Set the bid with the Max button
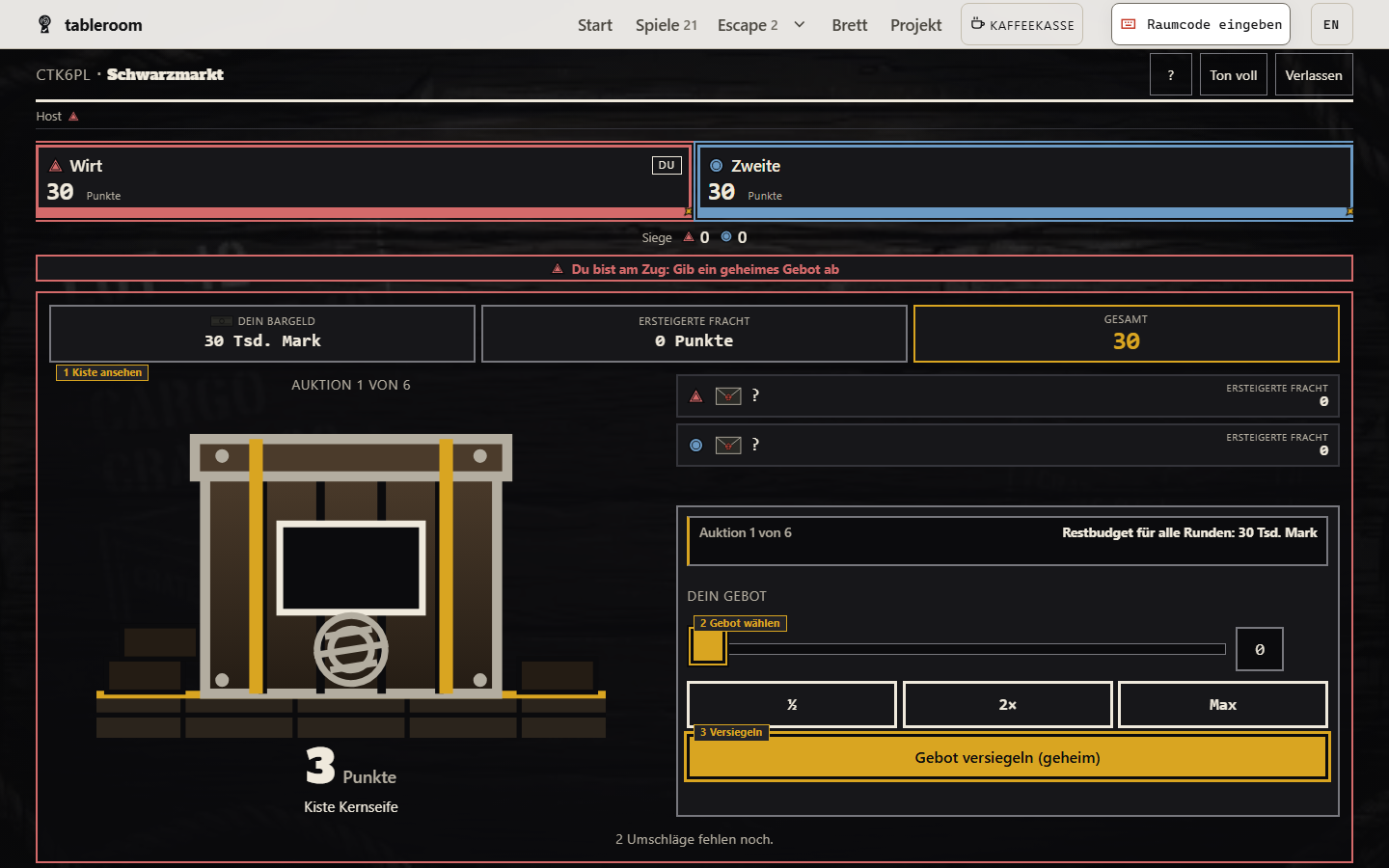 [x=1222, y=705]
